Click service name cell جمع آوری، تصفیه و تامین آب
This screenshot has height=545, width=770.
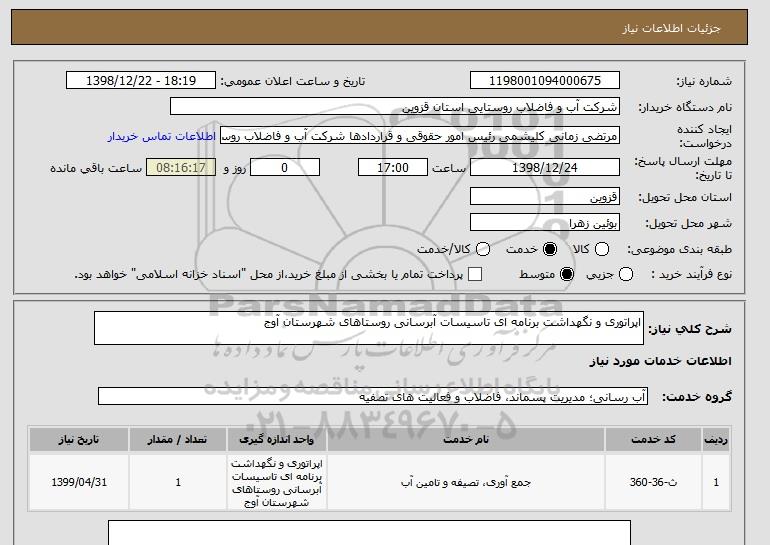466,482
